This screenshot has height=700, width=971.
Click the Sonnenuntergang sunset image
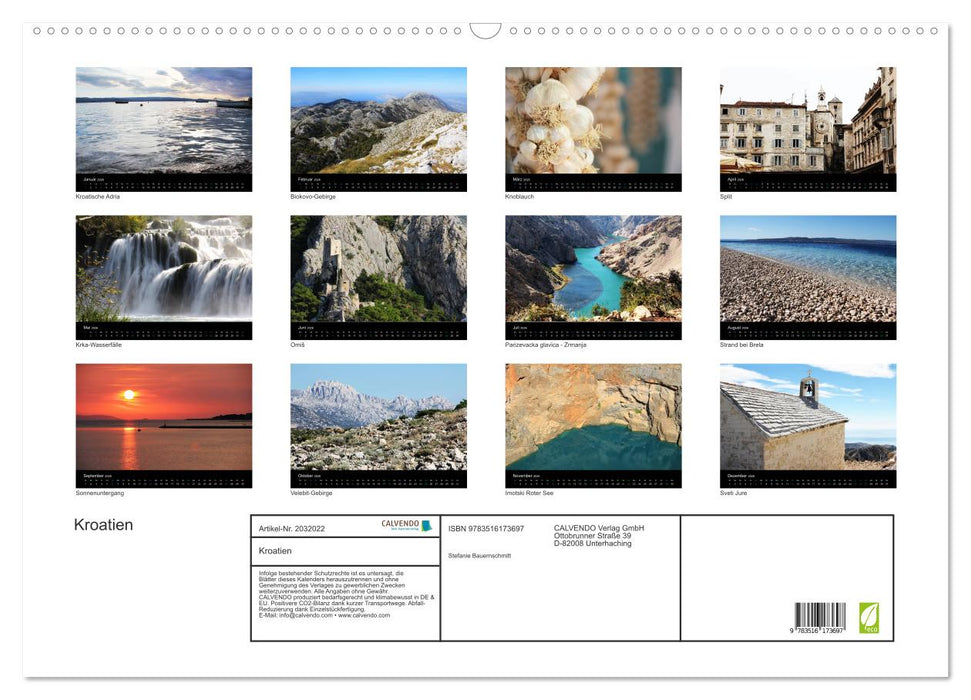[x=164, y=418]
